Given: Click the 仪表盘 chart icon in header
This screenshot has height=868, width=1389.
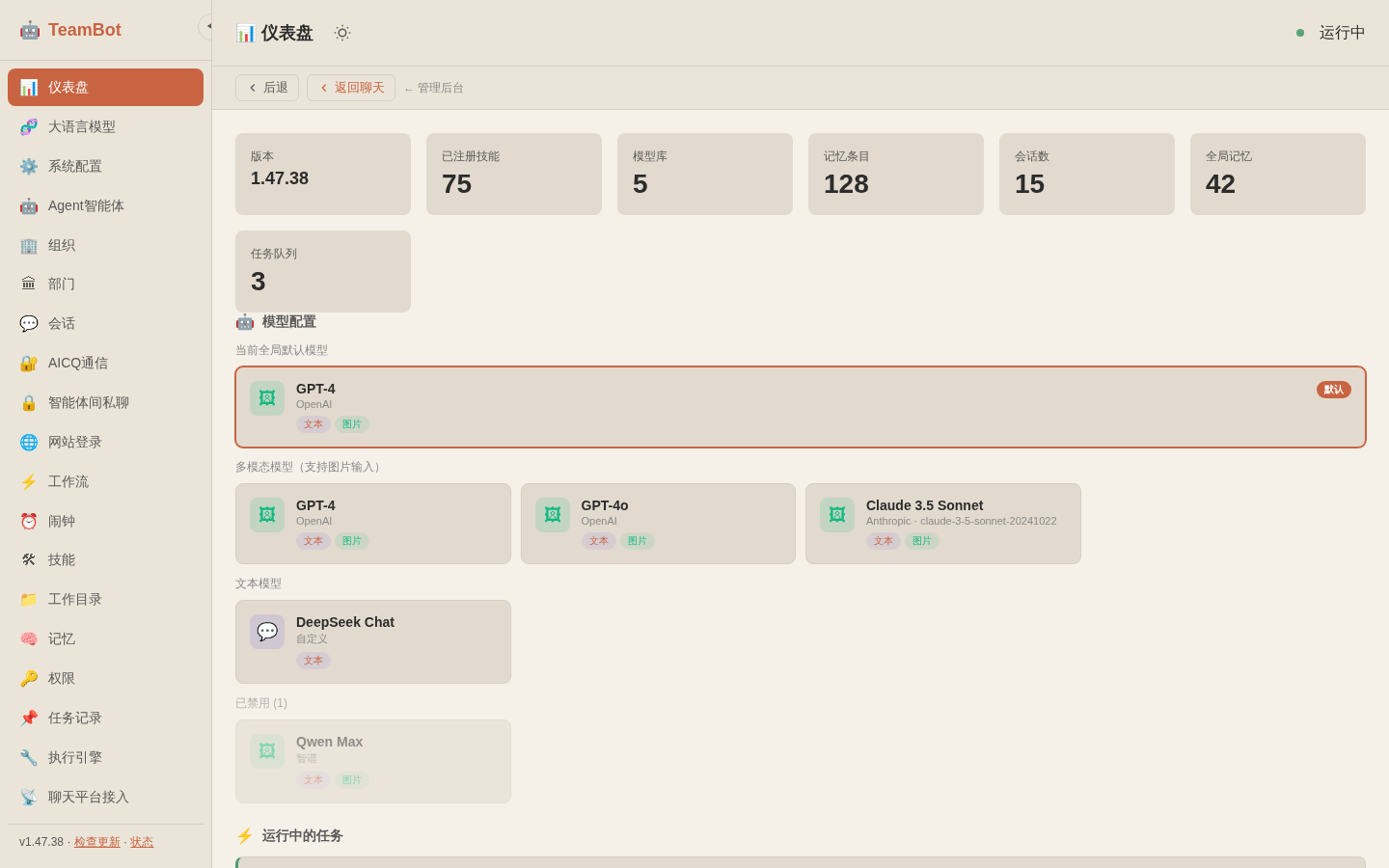Looking at the screenshot, I should pyautogui.click(x=246, y=33).
